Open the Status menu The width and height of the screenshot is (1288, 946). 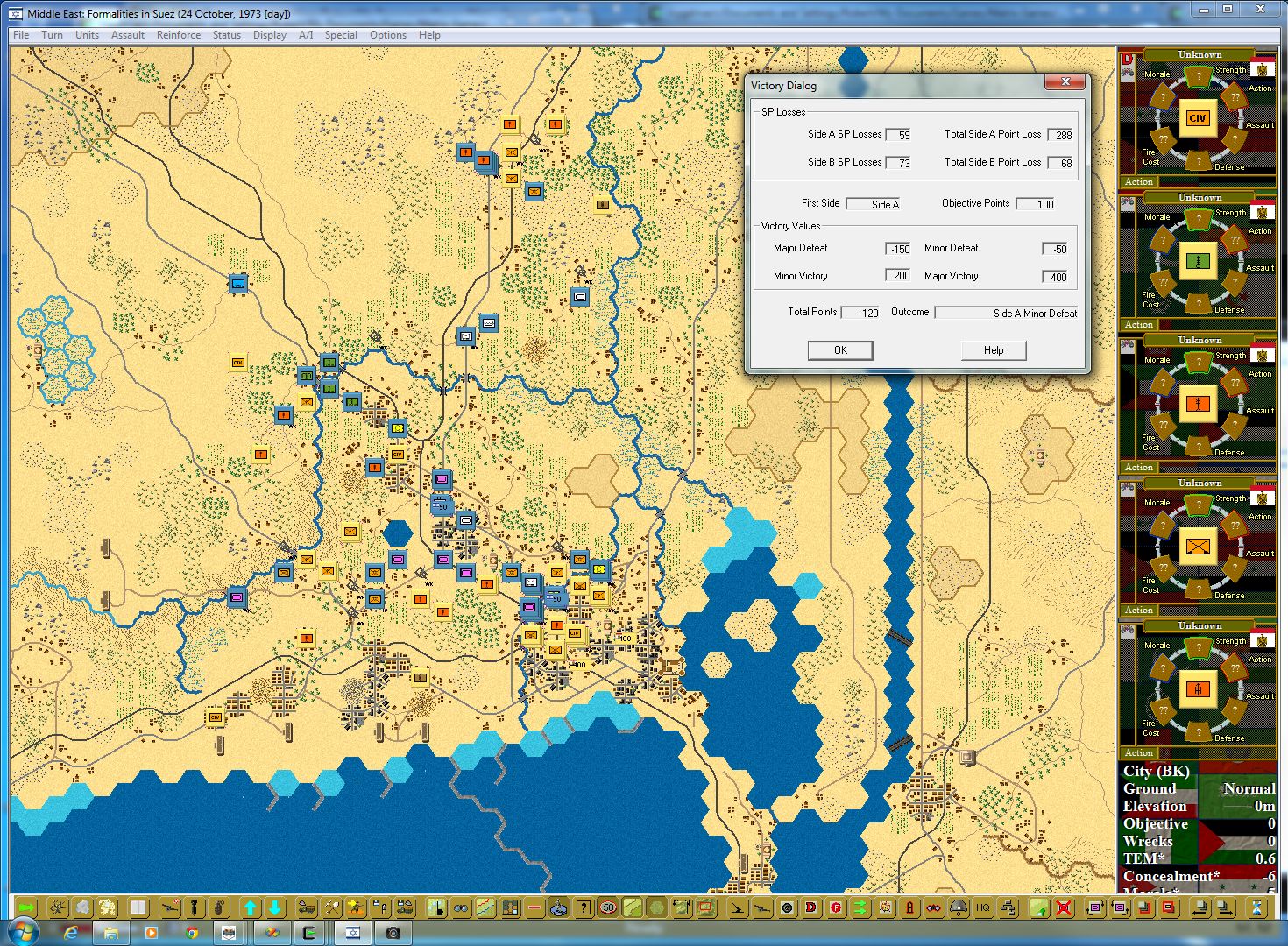click(x=226, y=35)
